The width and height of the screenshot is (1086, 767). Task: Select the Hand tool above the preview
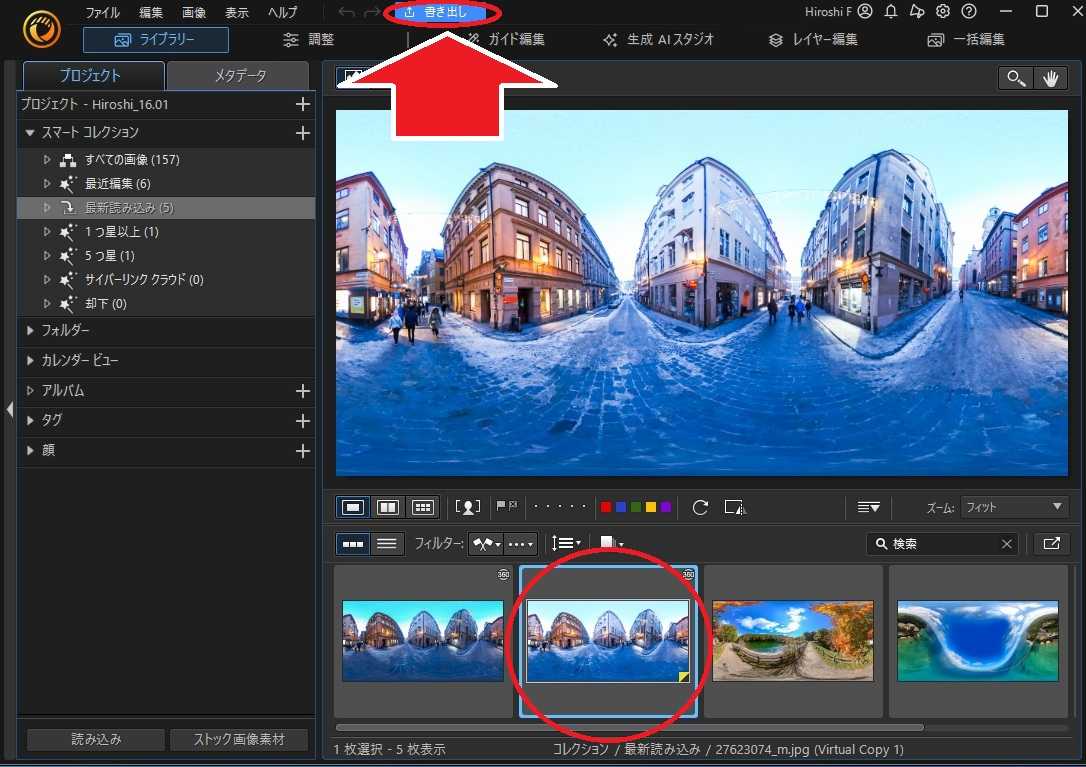pos(1051,77)
